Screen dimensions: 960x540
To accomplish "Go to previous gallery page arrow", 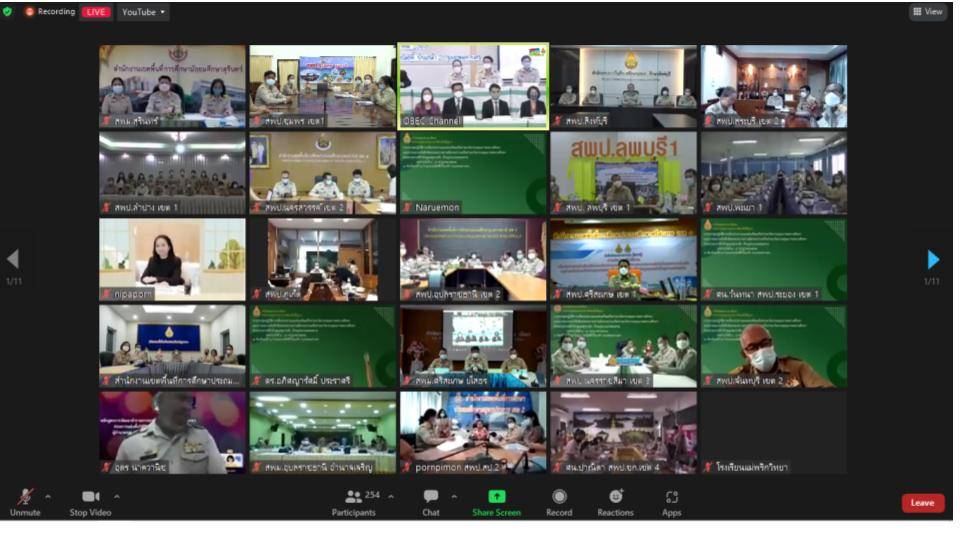I will click(13, 260).
